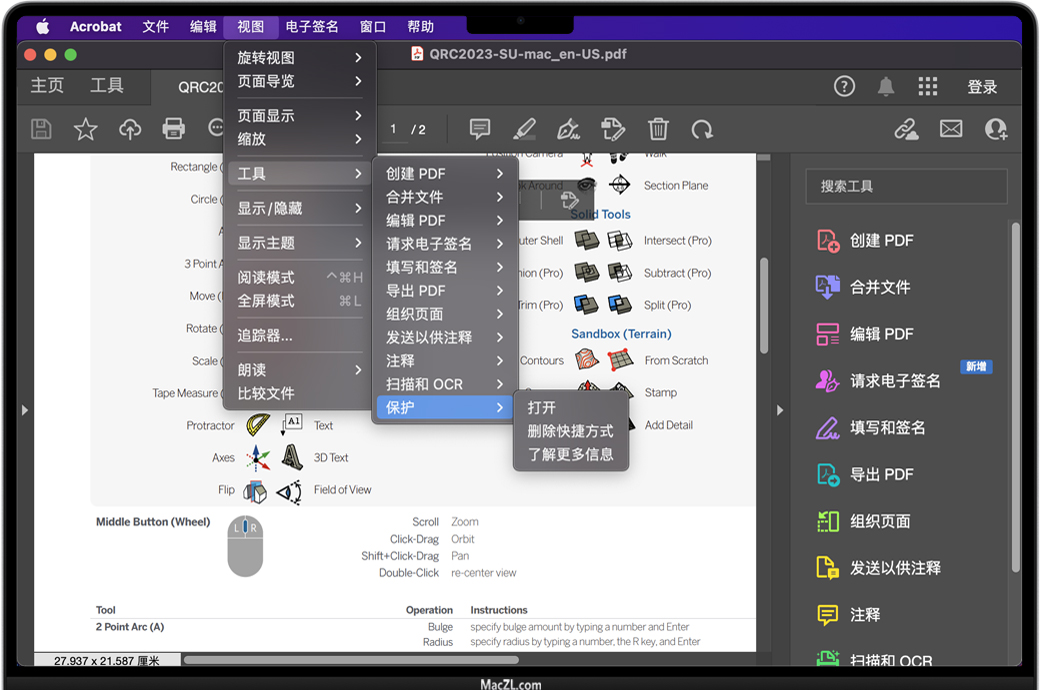Click the bookmark star icon in toolbar
Image resolution: width=1040 pixels, height=690 pixels.
(x=86, y=129)
